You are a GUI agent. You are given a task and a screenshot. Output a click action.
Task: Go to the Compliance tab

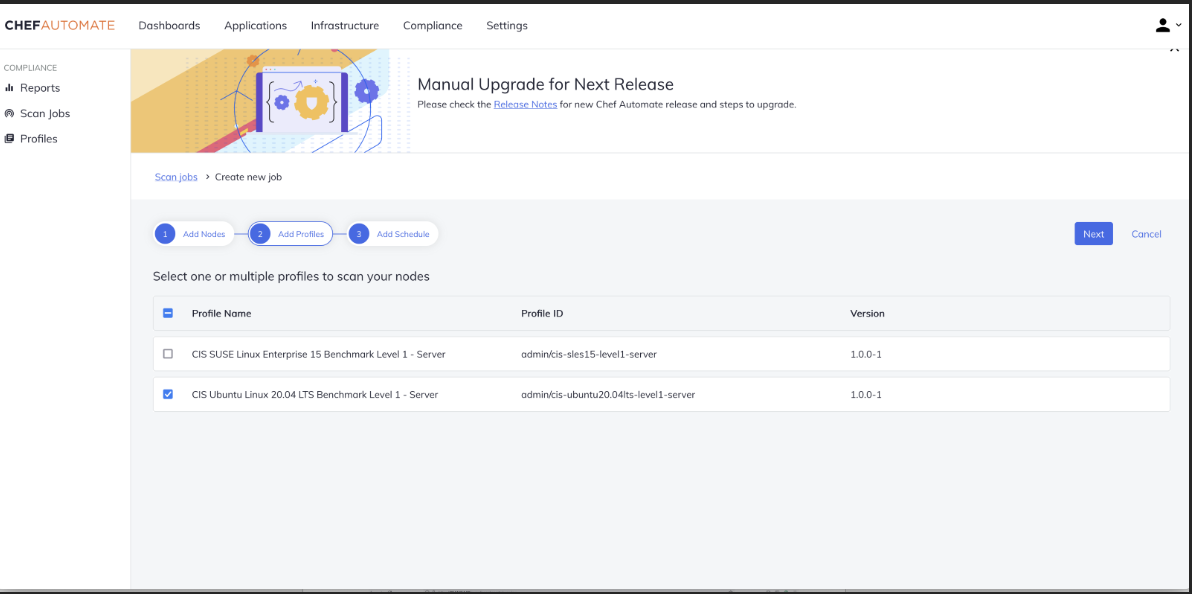click(x=432, y=25)
